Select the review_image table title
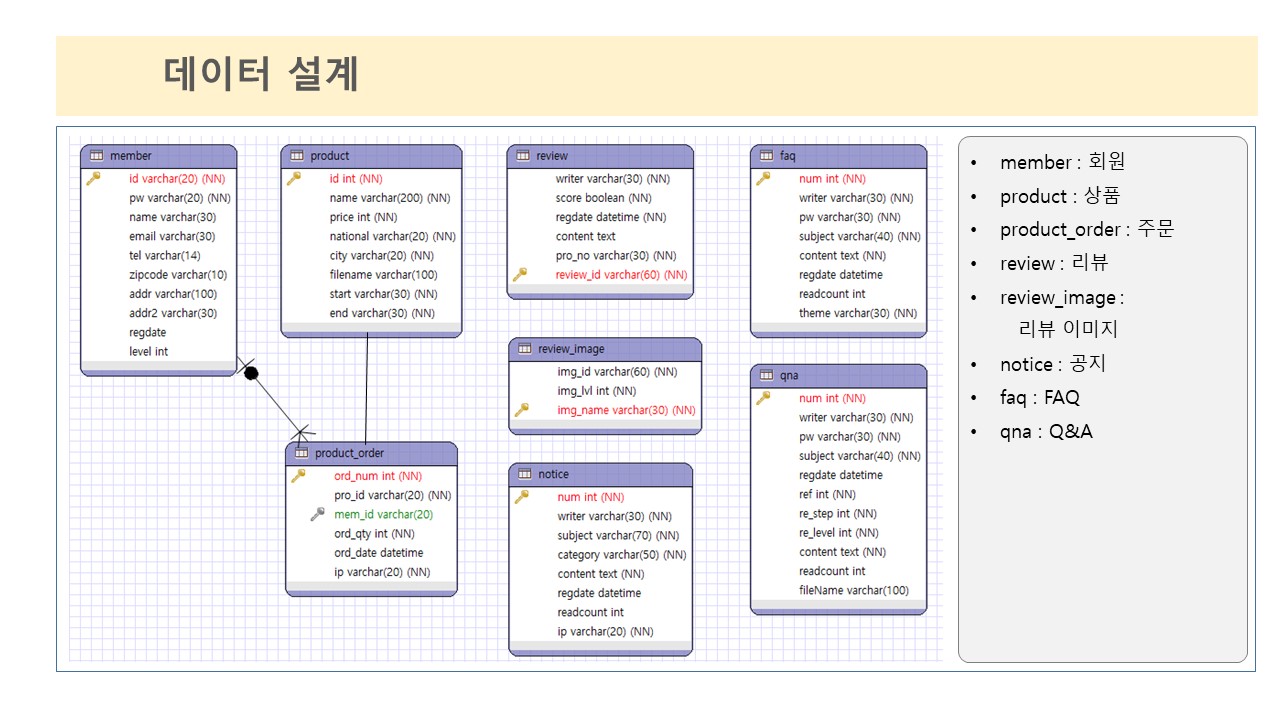1280x720 pixels. click(x=571, y=349)
